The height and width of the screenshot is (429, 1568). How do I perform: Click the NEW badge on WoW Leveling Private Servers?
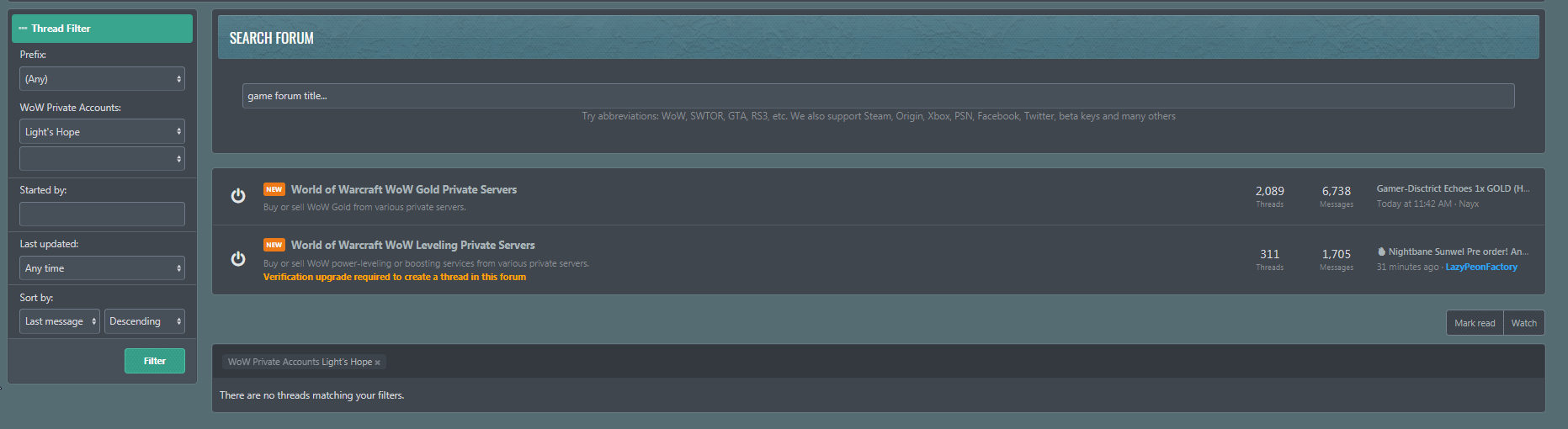274,245
